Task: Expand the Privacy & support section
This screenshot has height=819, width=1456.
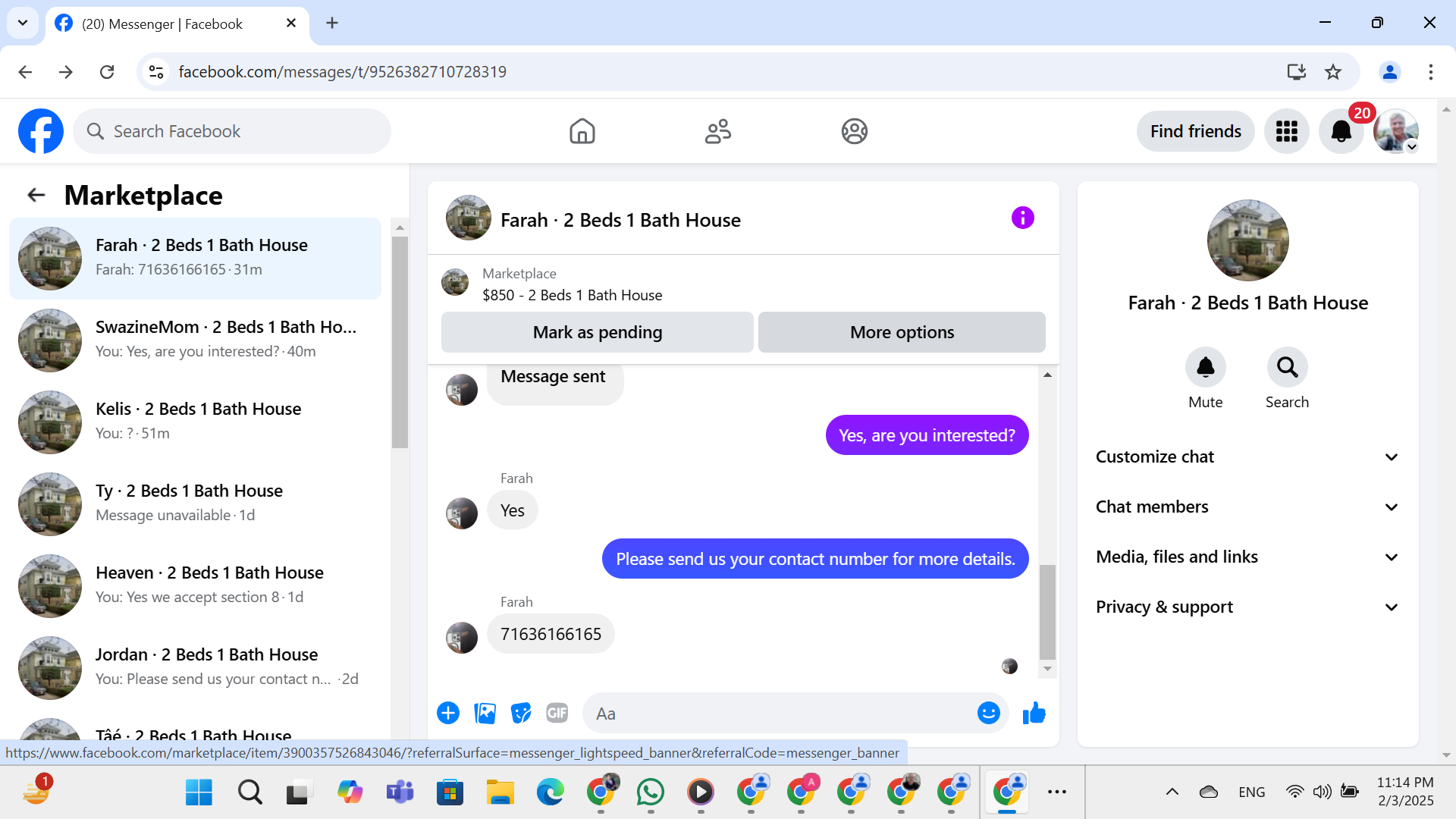Action: (x=1247, y=607)
